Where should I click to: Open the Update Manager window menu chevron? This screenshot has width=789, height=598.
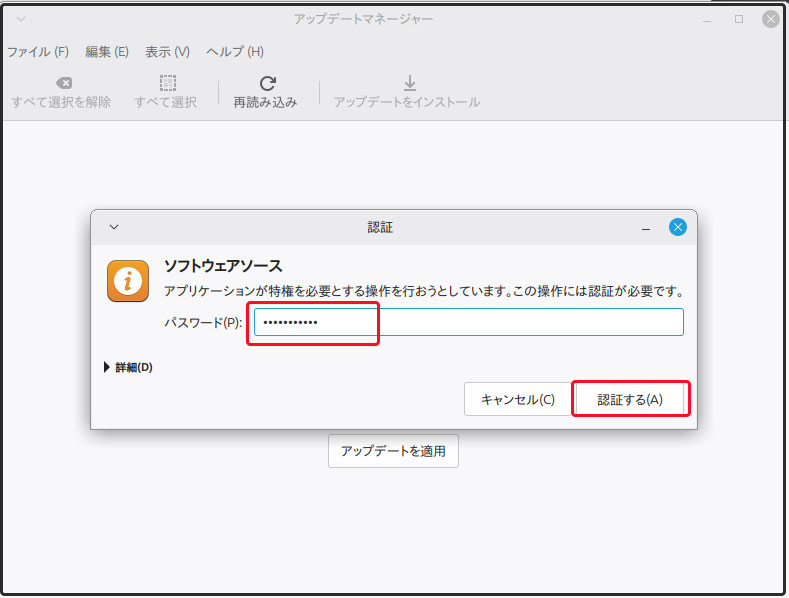(x=21, y=19)
